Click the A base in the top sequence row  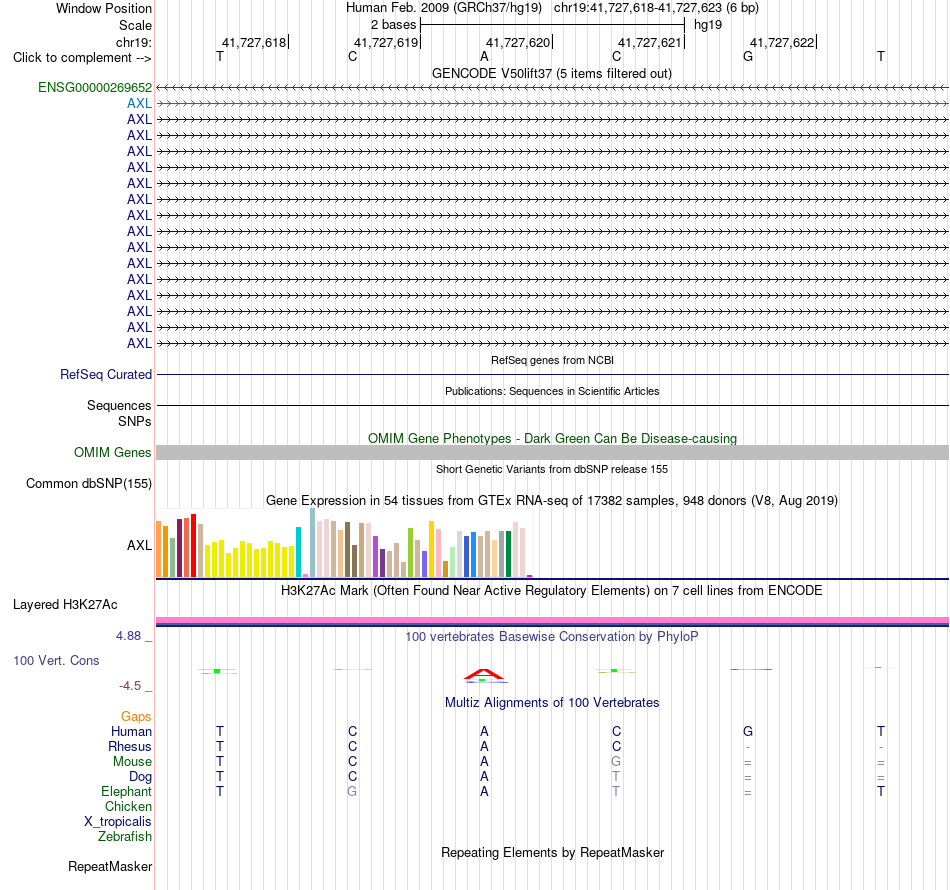tap(484, 56)
